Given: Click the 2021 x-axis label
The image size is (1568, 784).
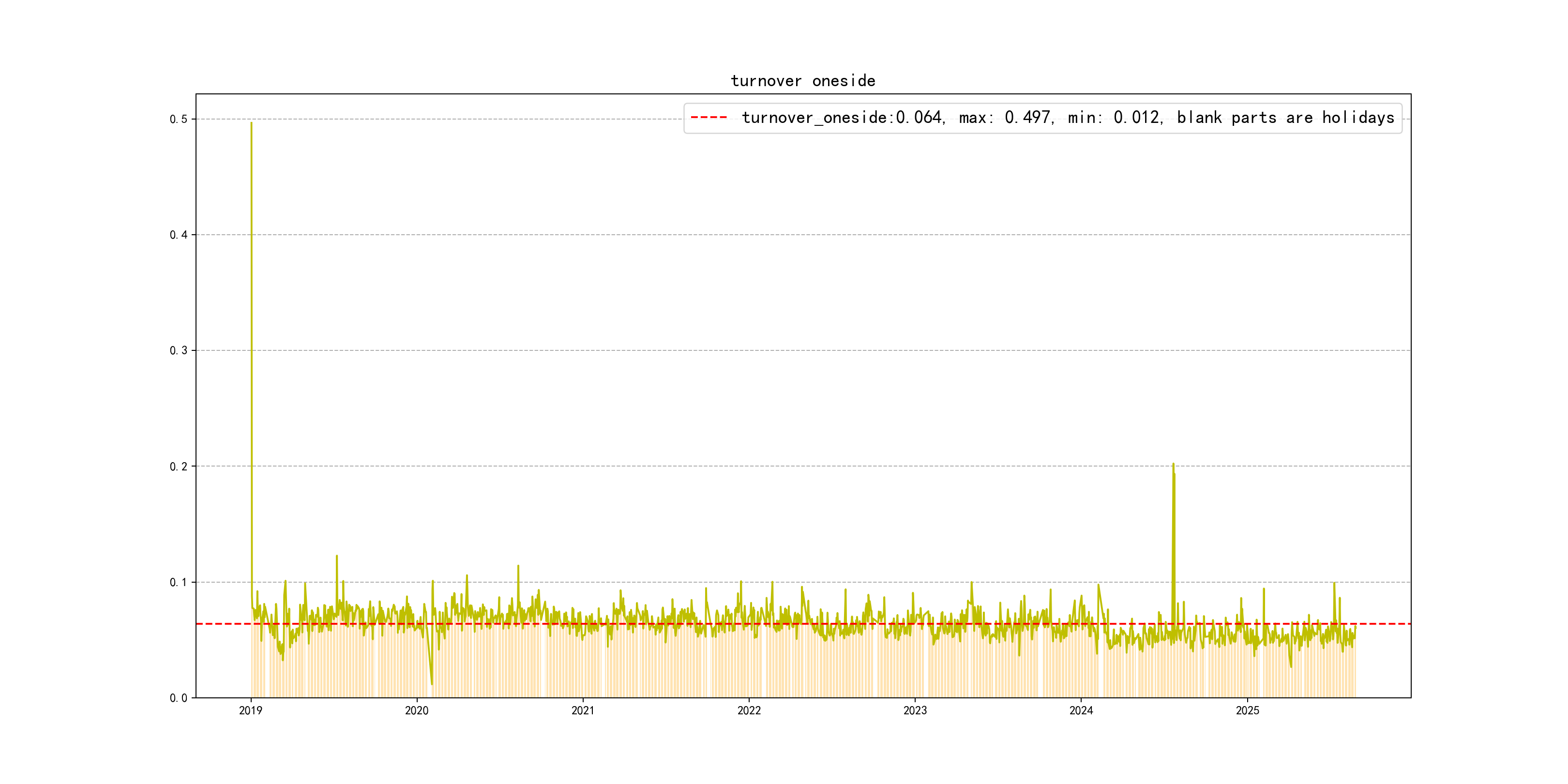Looking at the screenshot, I should [583, 710].
